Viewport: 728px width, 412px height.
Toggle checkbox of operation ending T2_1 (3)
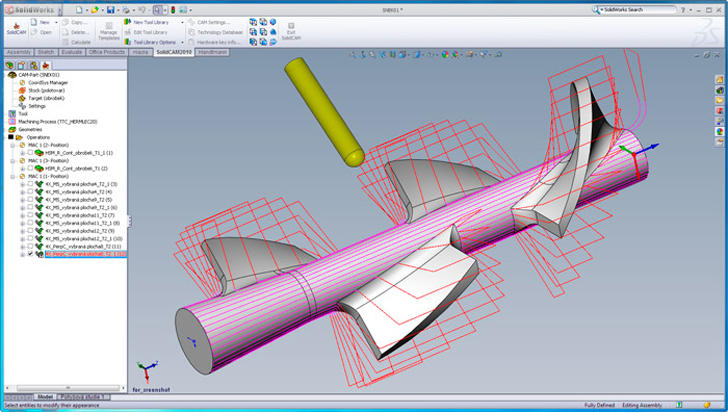pyautogui.click(x=30, y=184)
